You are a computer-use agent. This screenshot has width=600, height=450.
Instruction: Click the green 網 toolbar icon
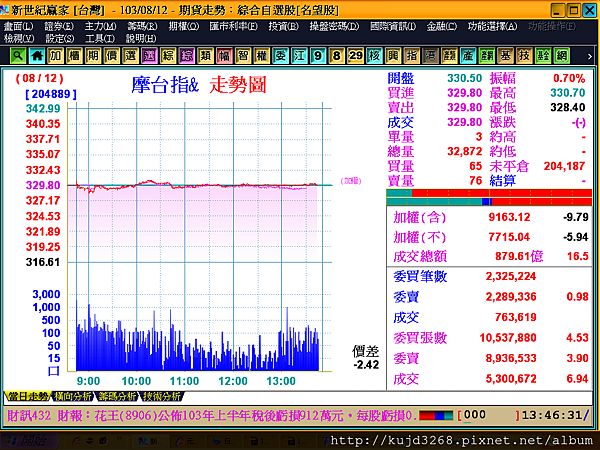562,56
